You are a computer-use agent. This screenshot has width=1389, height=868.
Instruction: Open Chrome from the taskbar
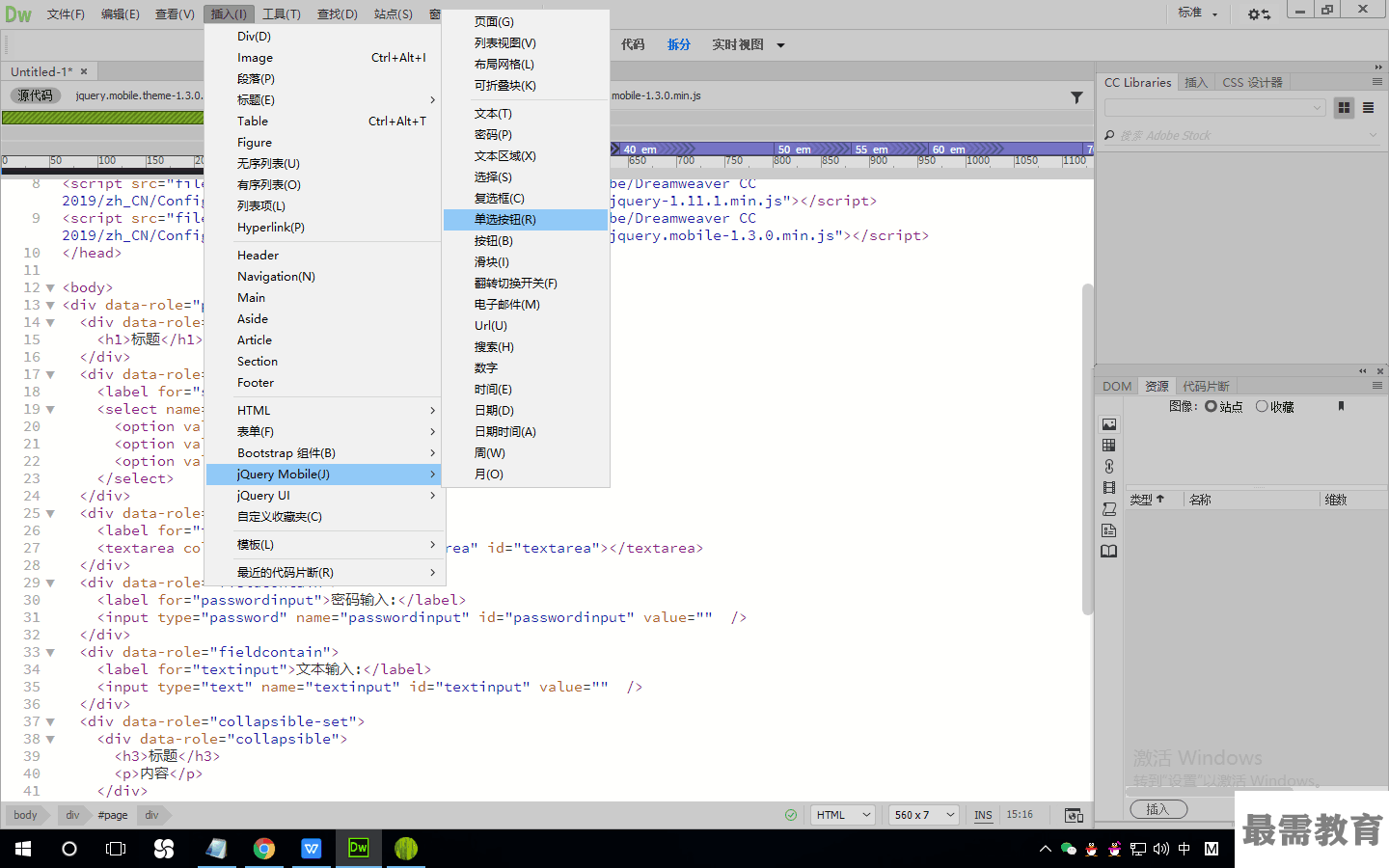click(x=263, y=849)
